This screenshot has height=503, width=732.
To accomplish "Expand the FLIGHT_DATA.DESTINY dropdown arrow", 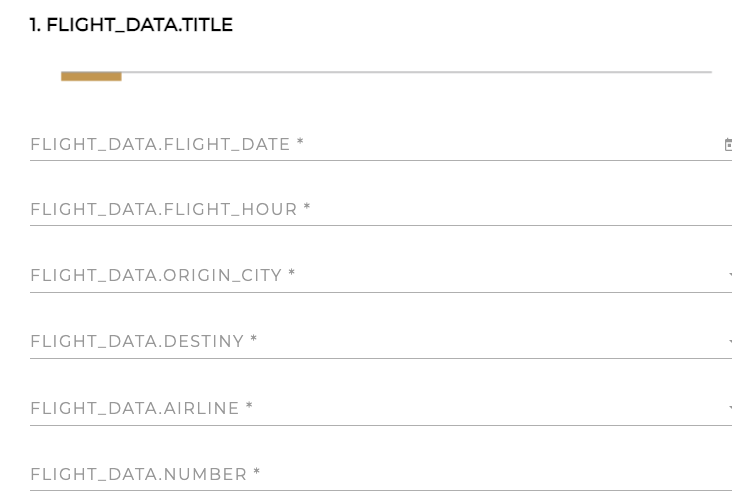I will (x=729, y=342).
